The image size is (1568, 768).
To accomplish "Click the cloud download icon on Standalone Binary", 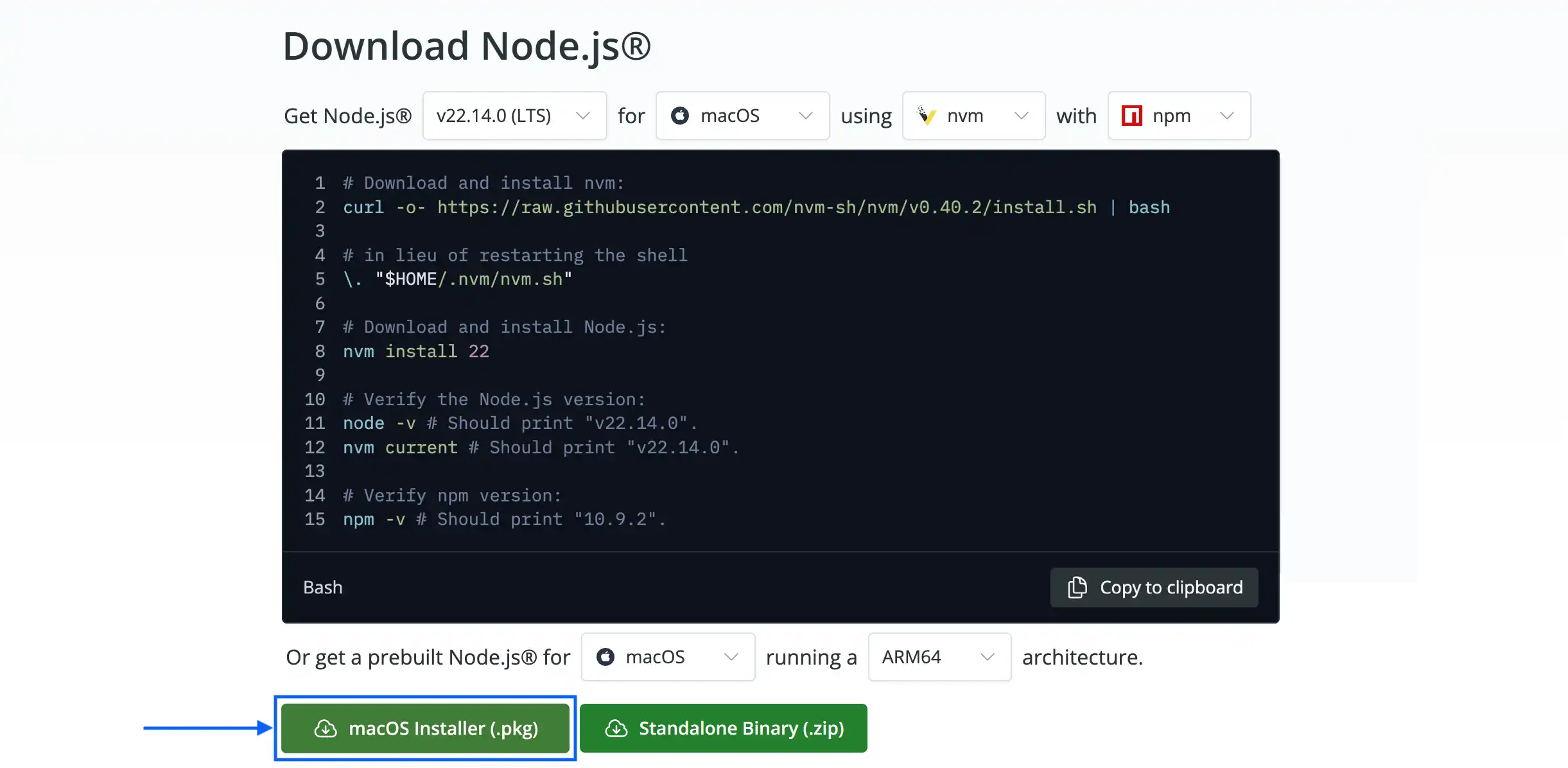I will coord(616,728).
